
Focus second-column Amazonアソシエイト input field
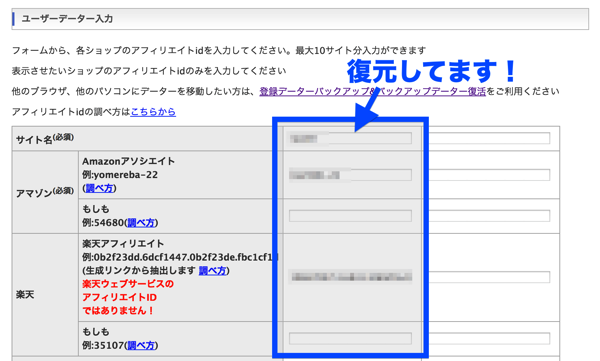489,175
